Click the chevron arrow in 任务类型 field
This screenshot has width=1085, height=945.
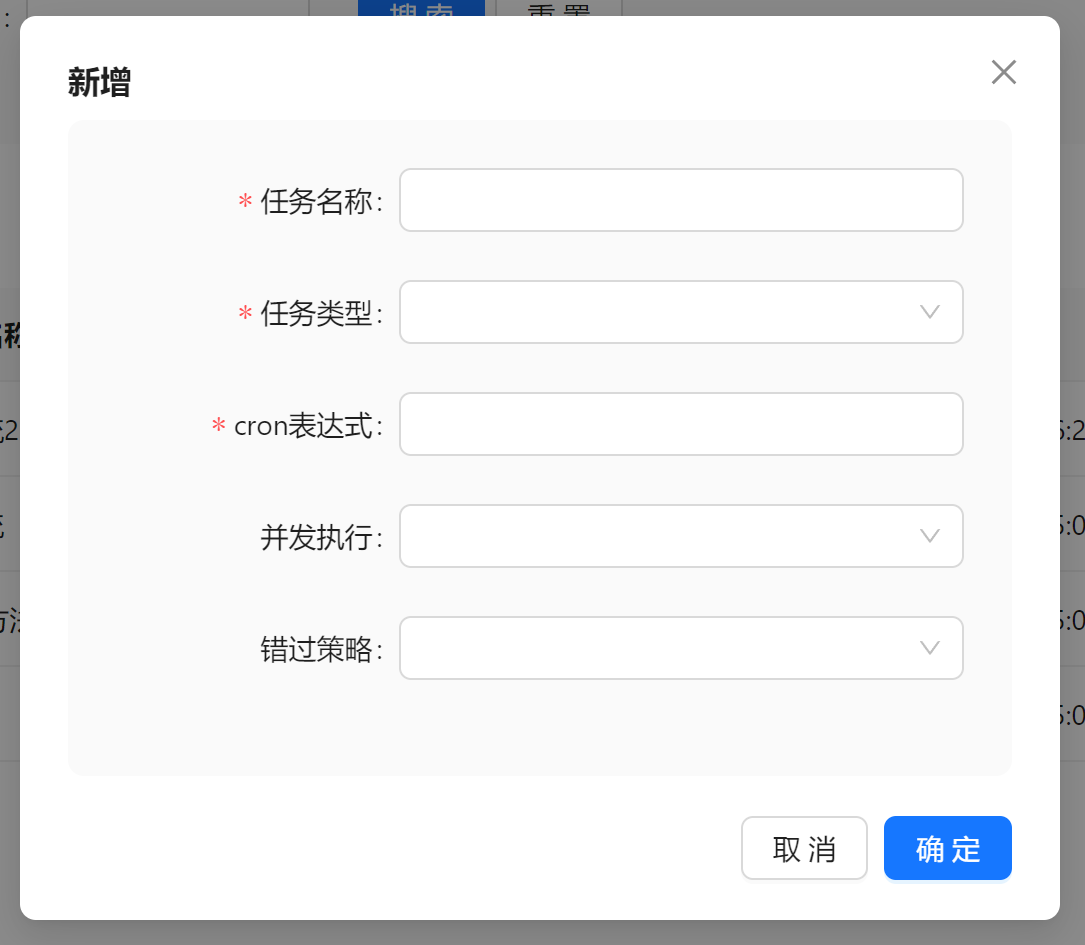click(x=929, y=312)
